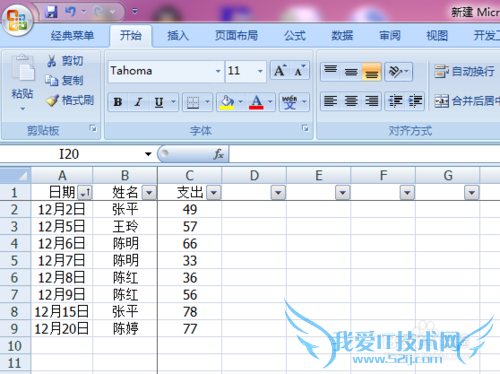Open the 剪贴板 dialog launcher

click(x=93, y=128)
